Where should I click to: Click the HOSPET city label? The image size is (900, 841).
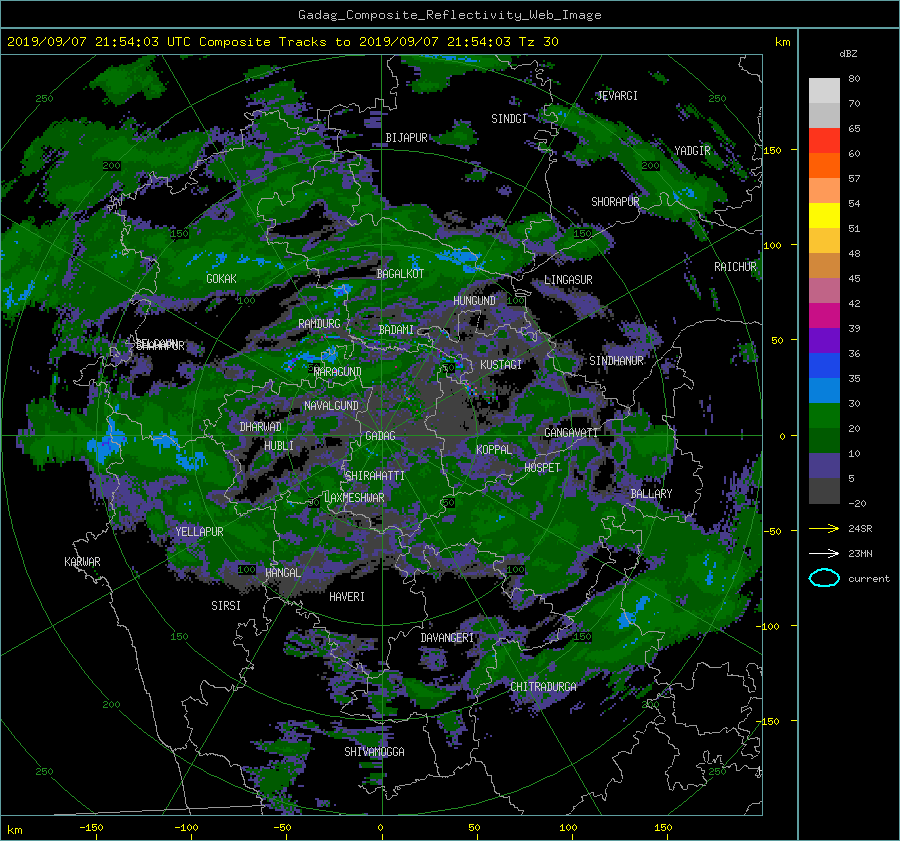point(542,468)
